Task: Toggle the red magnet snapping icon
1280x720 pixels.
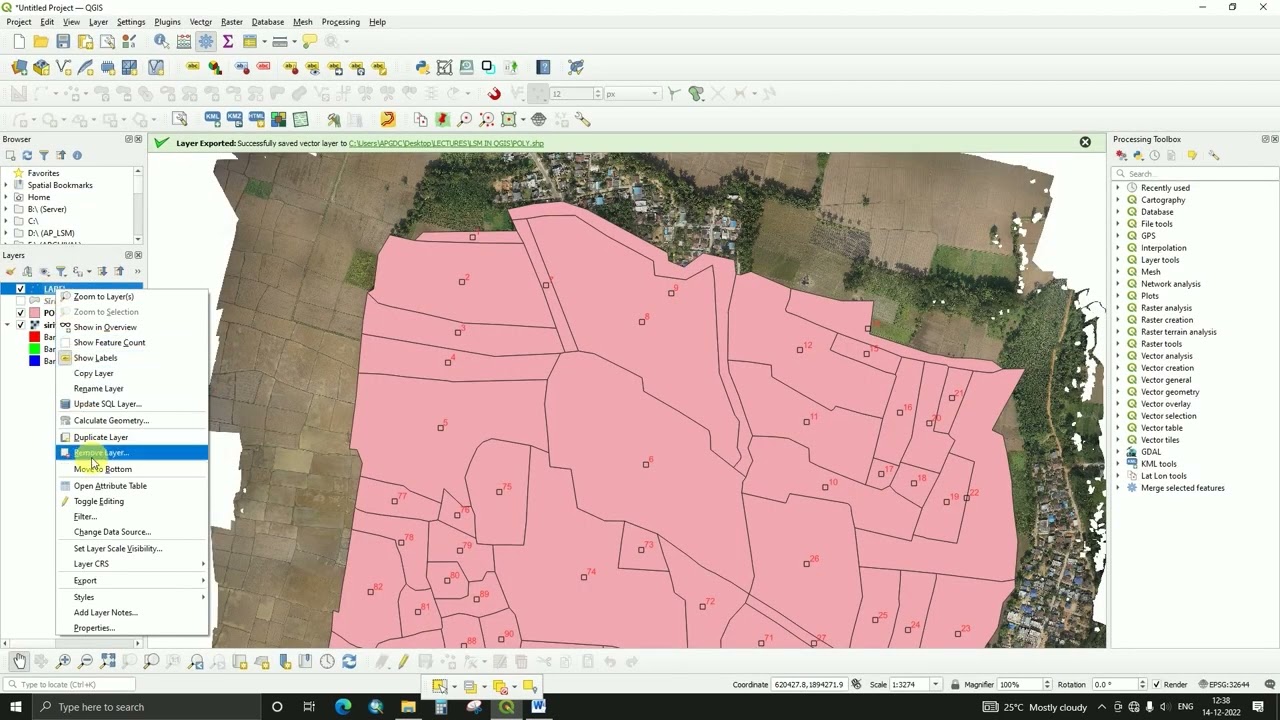Action: [494, 93]
